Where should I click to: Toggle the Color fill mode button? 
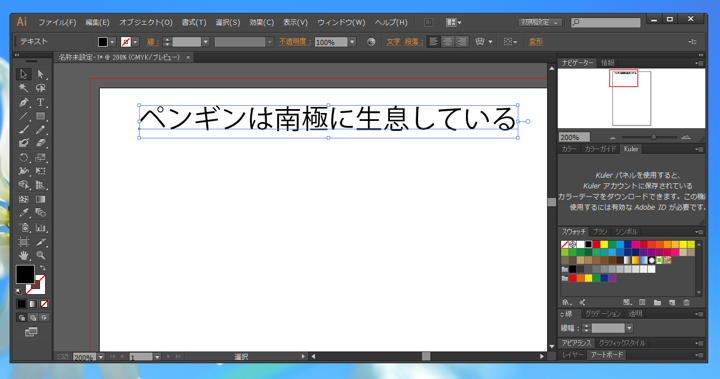click(22, 304)
